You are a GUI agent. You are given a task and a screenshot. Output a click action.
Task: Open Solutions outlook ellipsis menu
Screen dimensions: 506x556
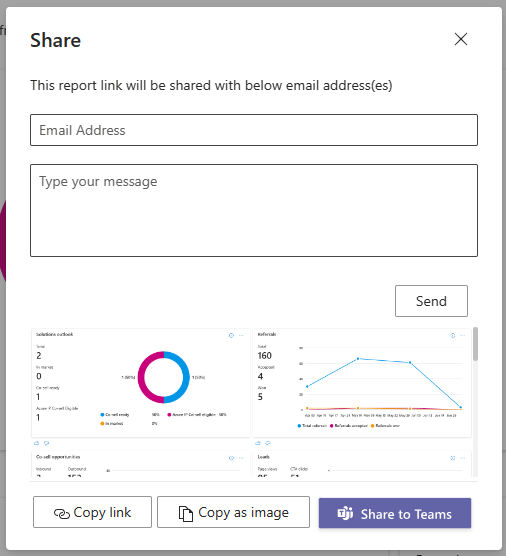pos(241,335)
